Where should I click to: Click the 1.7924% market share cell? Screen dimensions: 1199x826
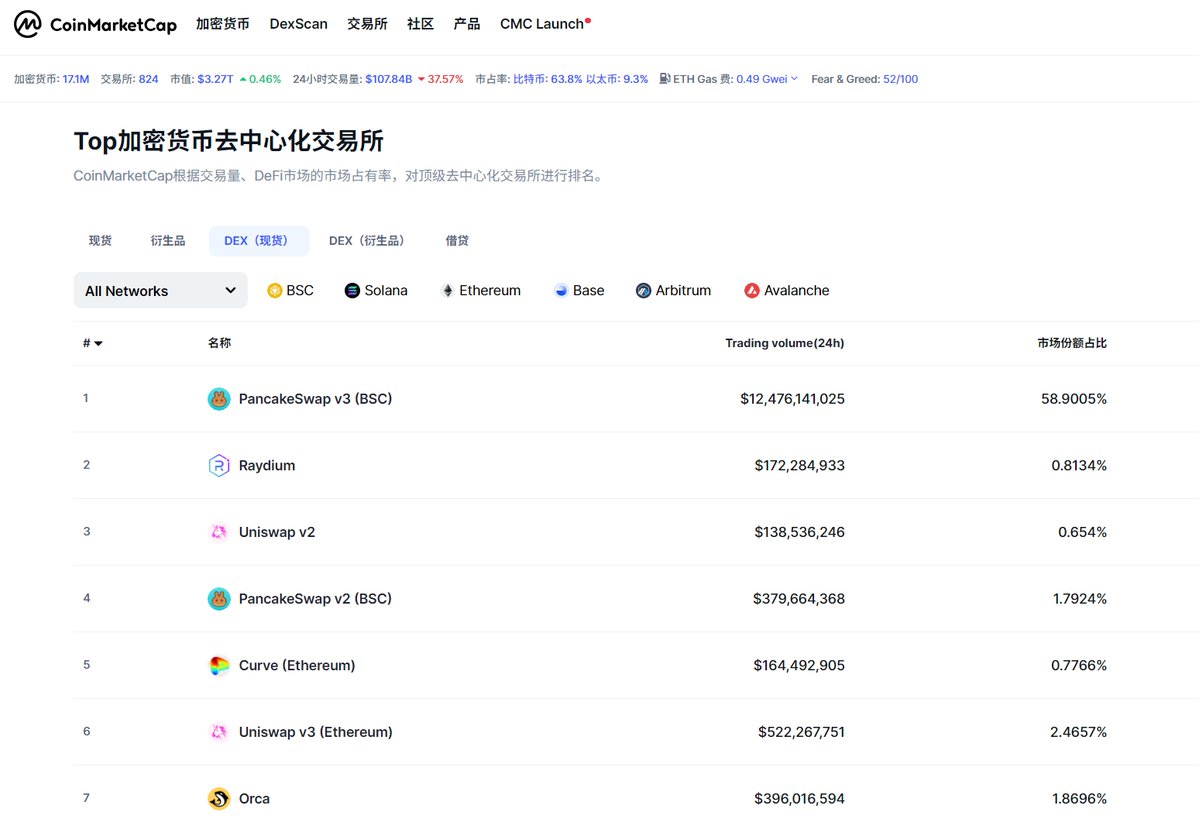(1080, 598)
